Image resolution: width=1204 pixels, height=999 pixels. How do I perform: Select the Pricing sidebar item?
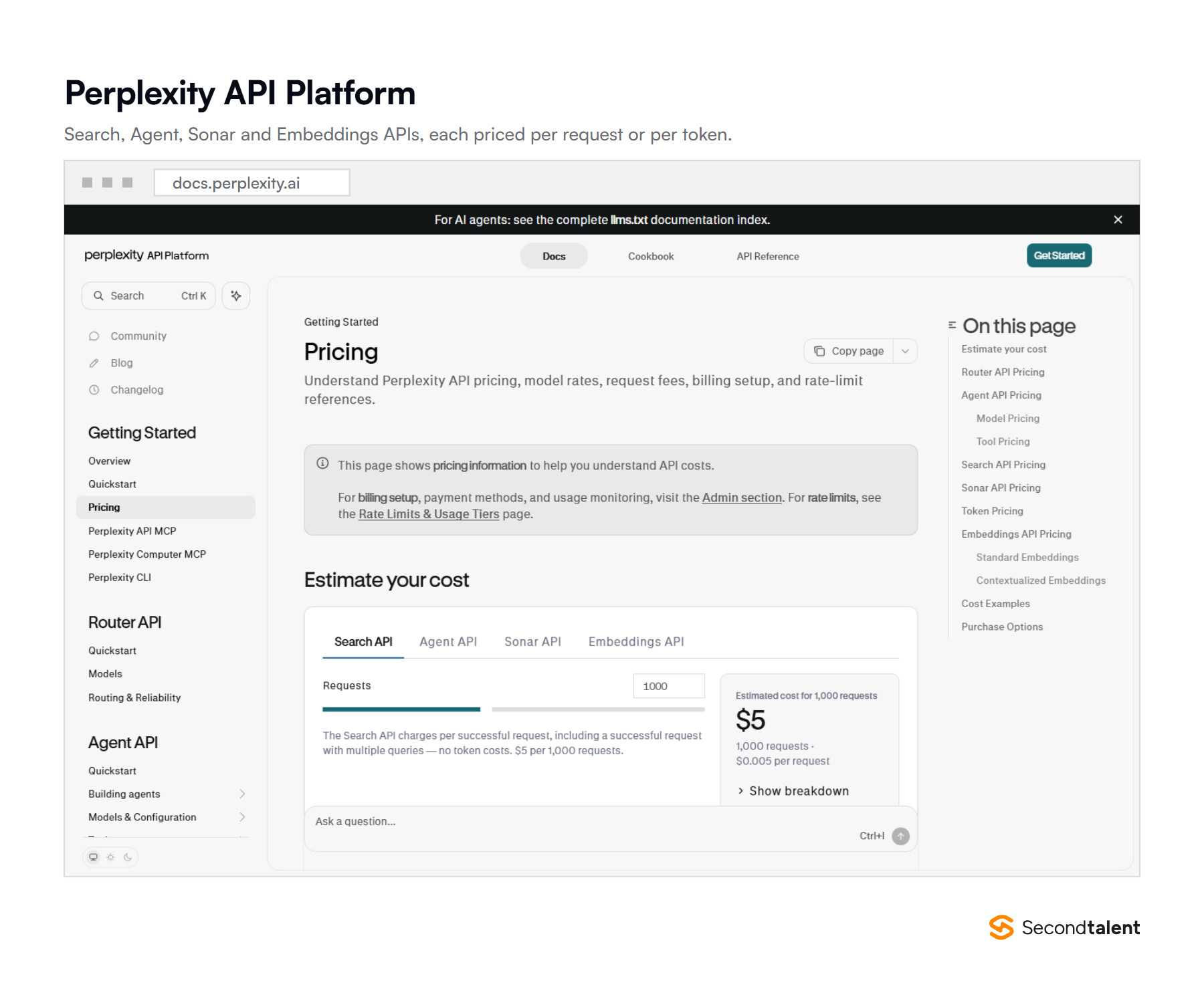point(166,508)
